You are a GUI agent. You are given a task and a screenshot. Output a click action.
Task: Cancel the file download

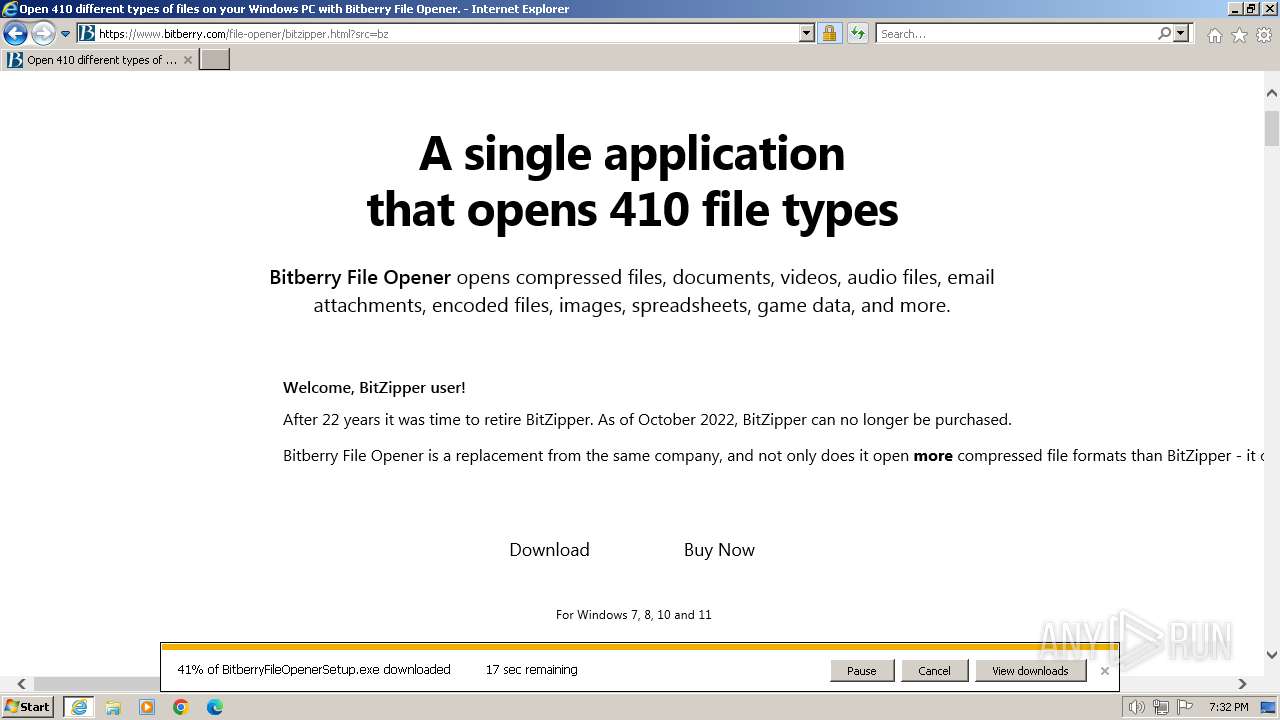[934, 671]
